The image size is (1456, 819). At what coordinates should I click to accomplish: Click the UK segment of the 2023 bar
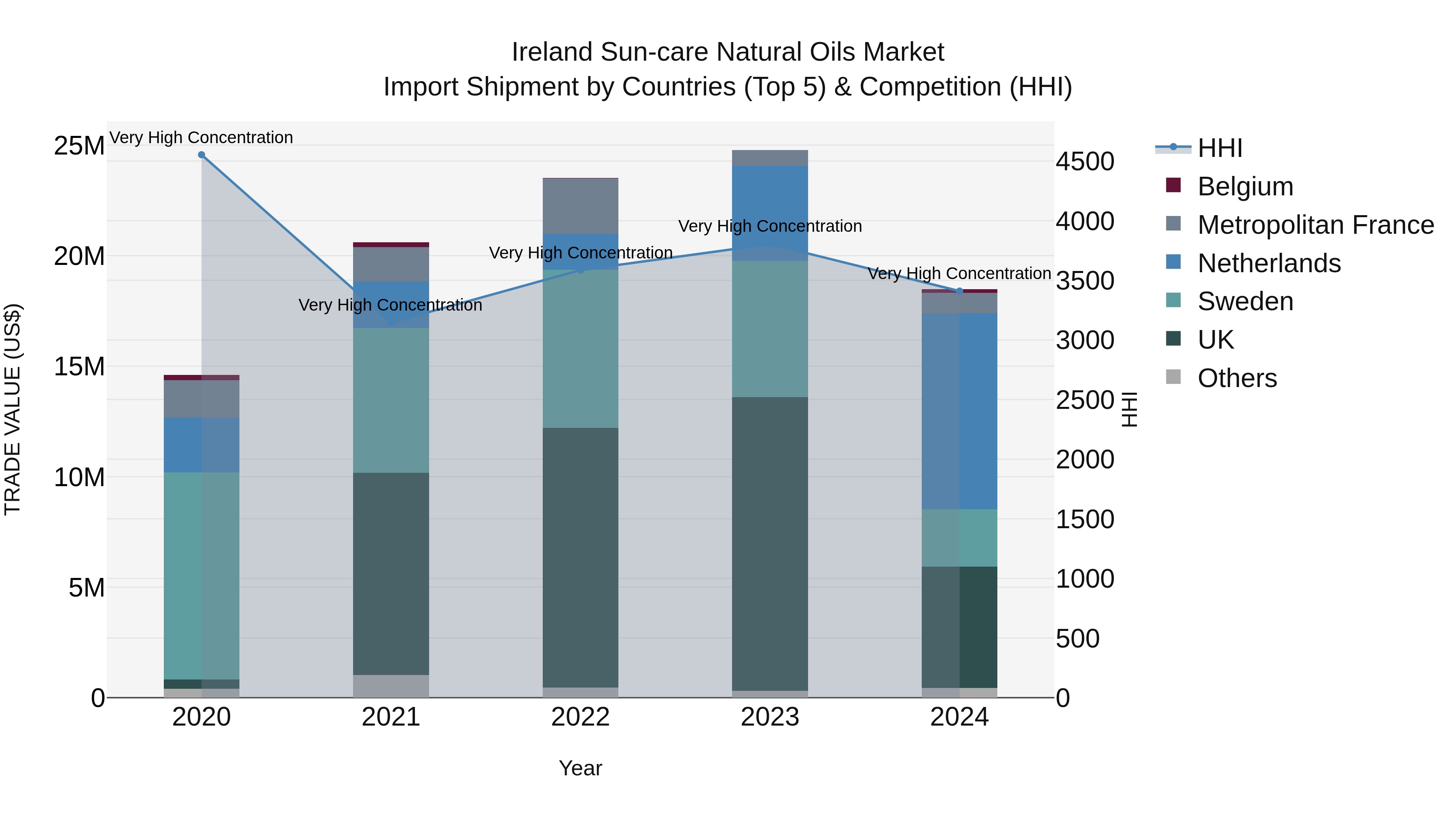tap(770, 544)
